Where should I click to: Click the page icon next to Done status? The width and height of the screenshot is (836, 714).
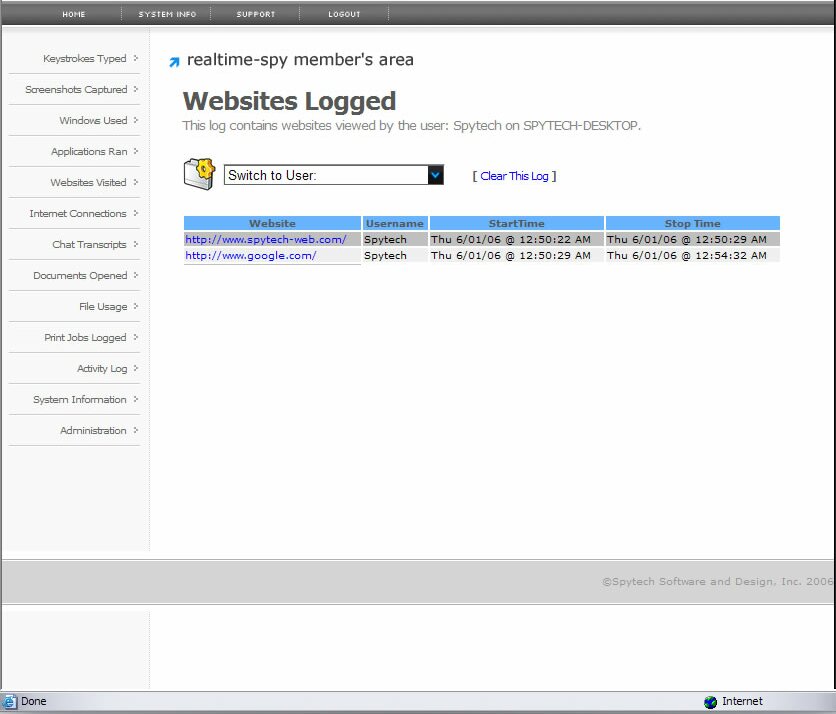point(10,702)
